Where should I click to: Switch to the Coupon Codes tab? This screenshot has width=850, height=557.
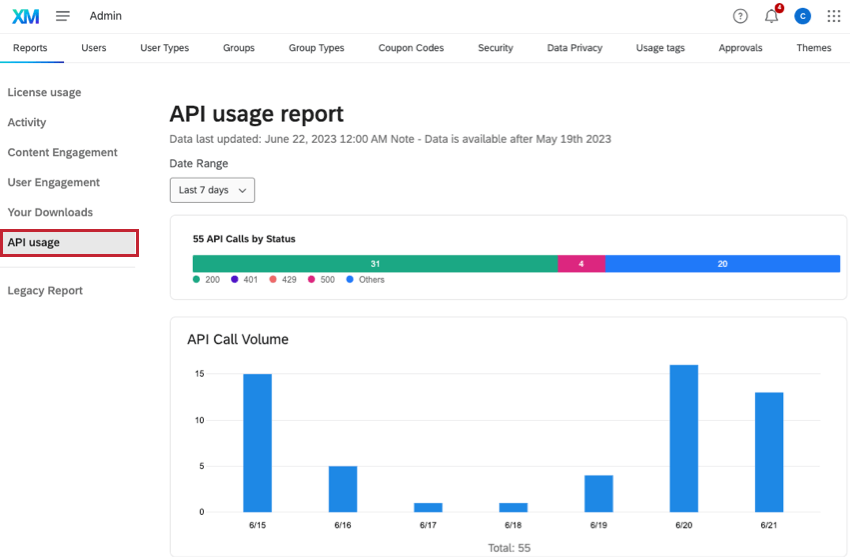click(411, 48)
